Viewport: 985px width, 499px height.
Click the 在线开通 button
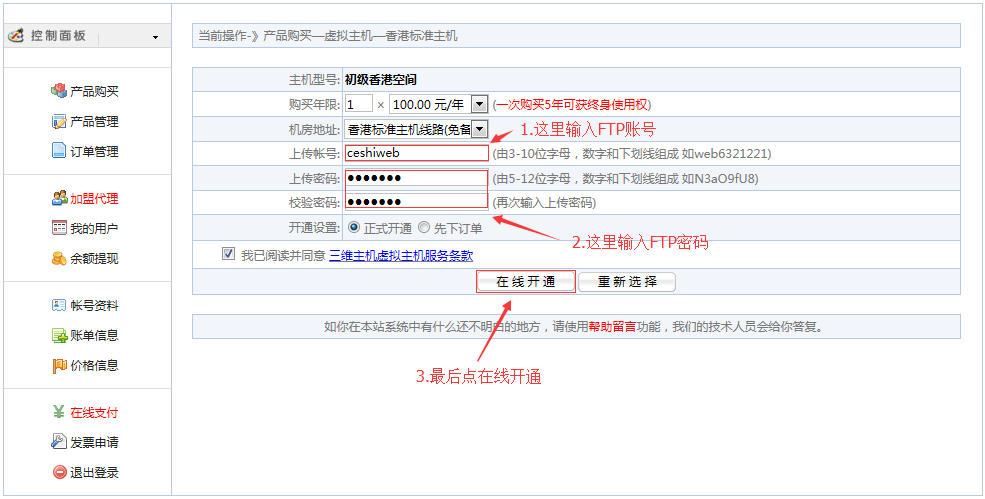[526, 282]
